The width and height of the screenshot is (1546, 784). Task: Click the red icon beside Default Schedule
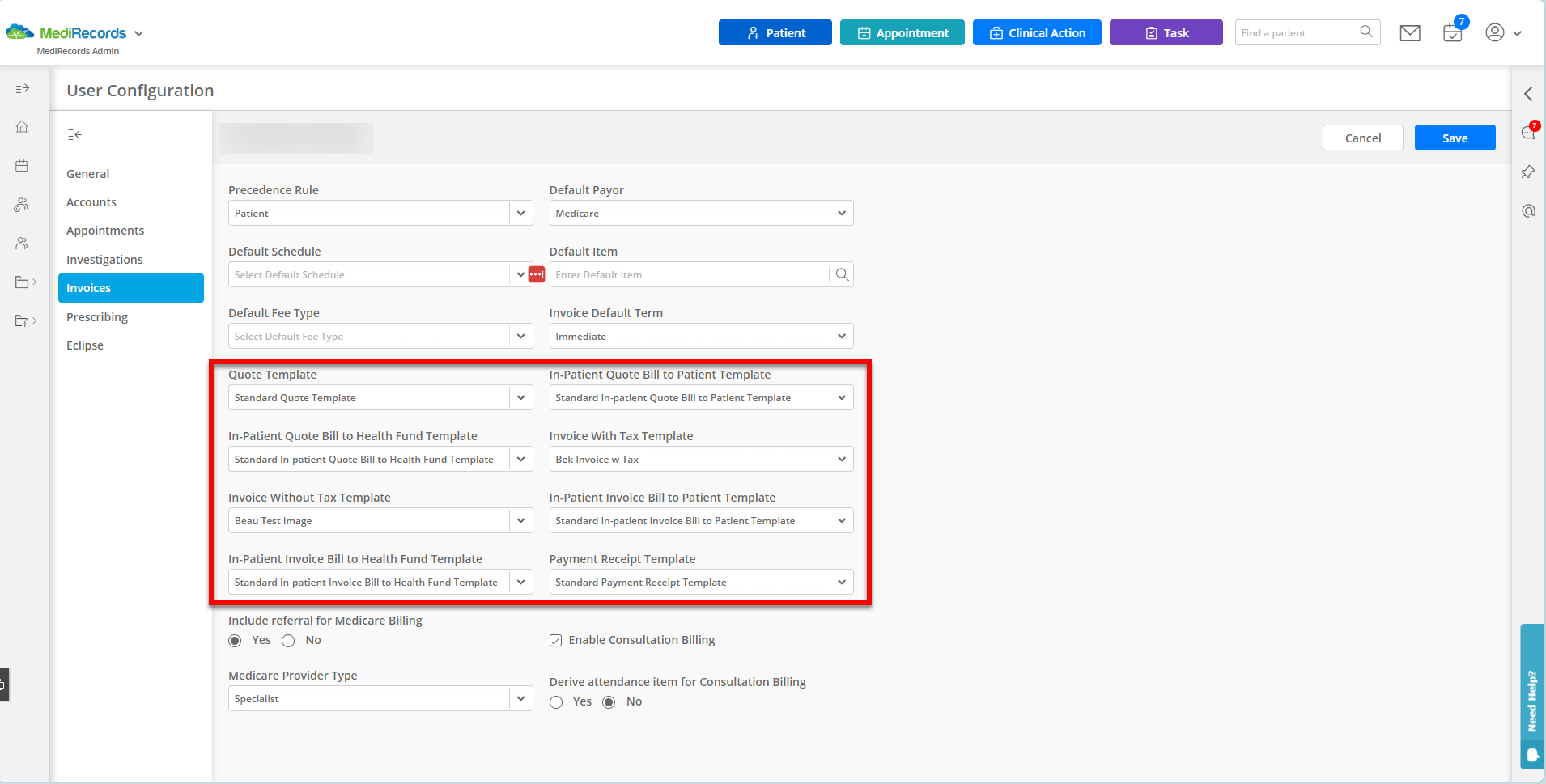pos(536,274)
